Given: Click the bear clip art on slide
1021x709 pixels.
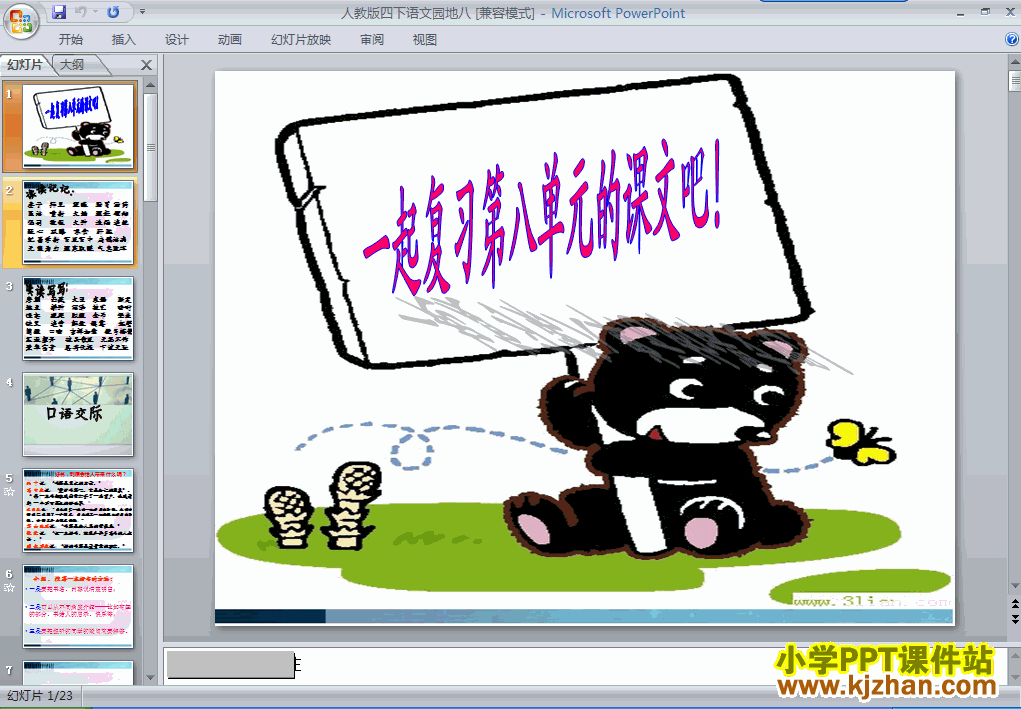Looking at the screenshot, I should tap(658, 439).
